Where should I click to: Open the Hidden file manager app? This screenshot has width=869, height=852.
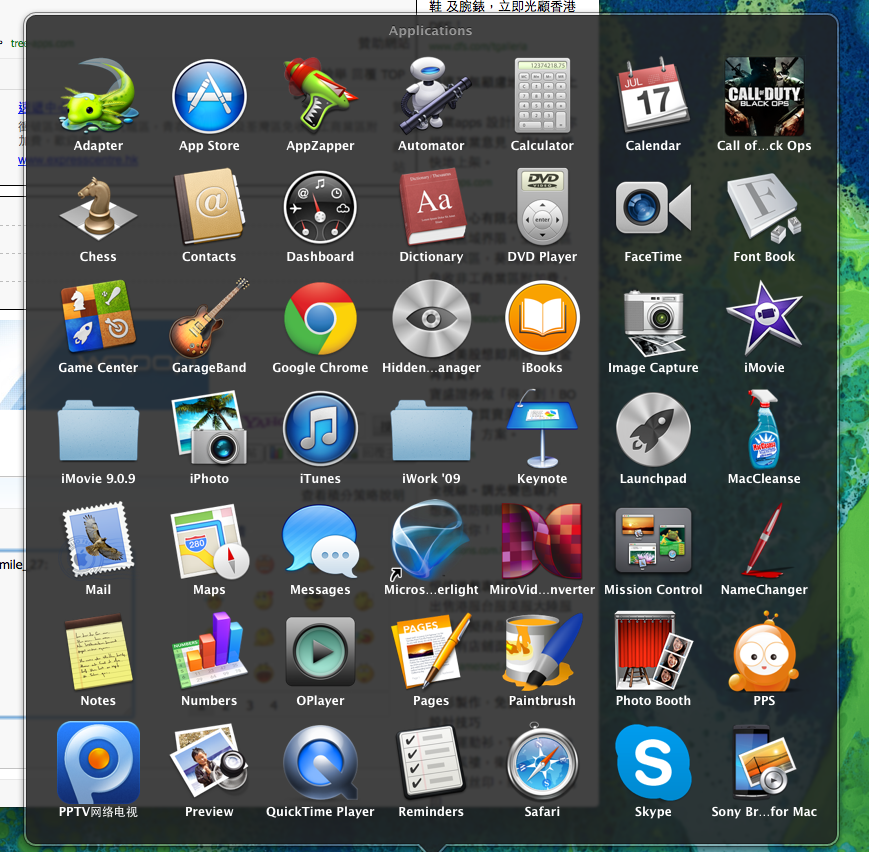(431, 318)
